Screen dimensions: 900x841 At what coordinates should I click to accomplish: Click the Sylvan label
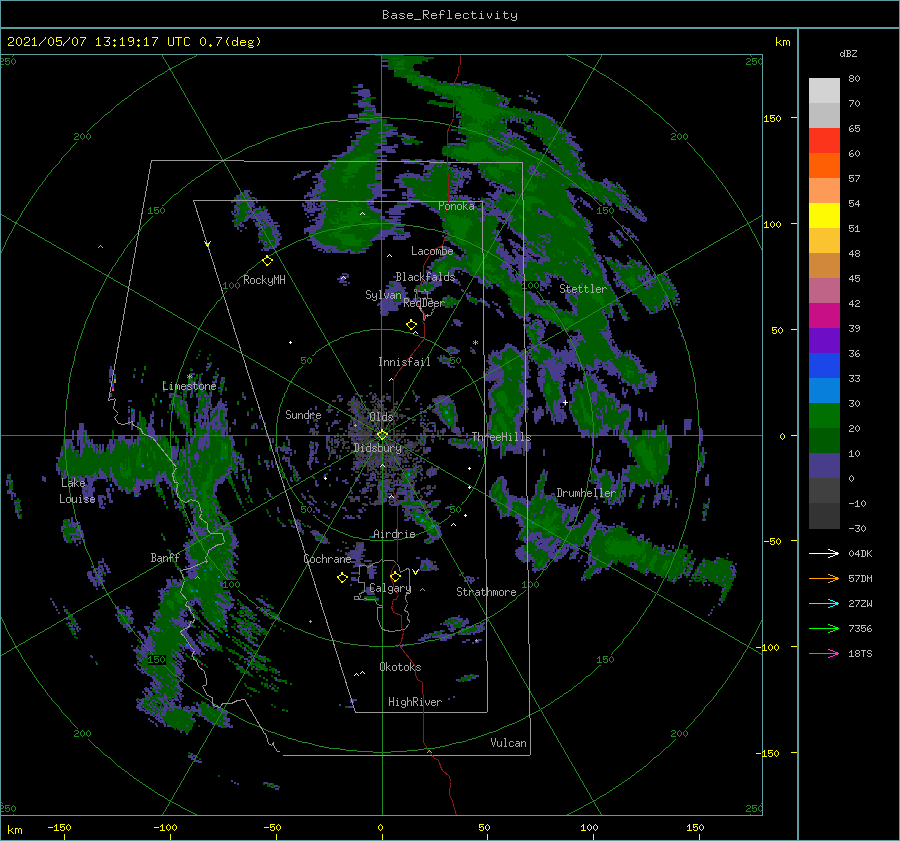click(x=383, y=295)
